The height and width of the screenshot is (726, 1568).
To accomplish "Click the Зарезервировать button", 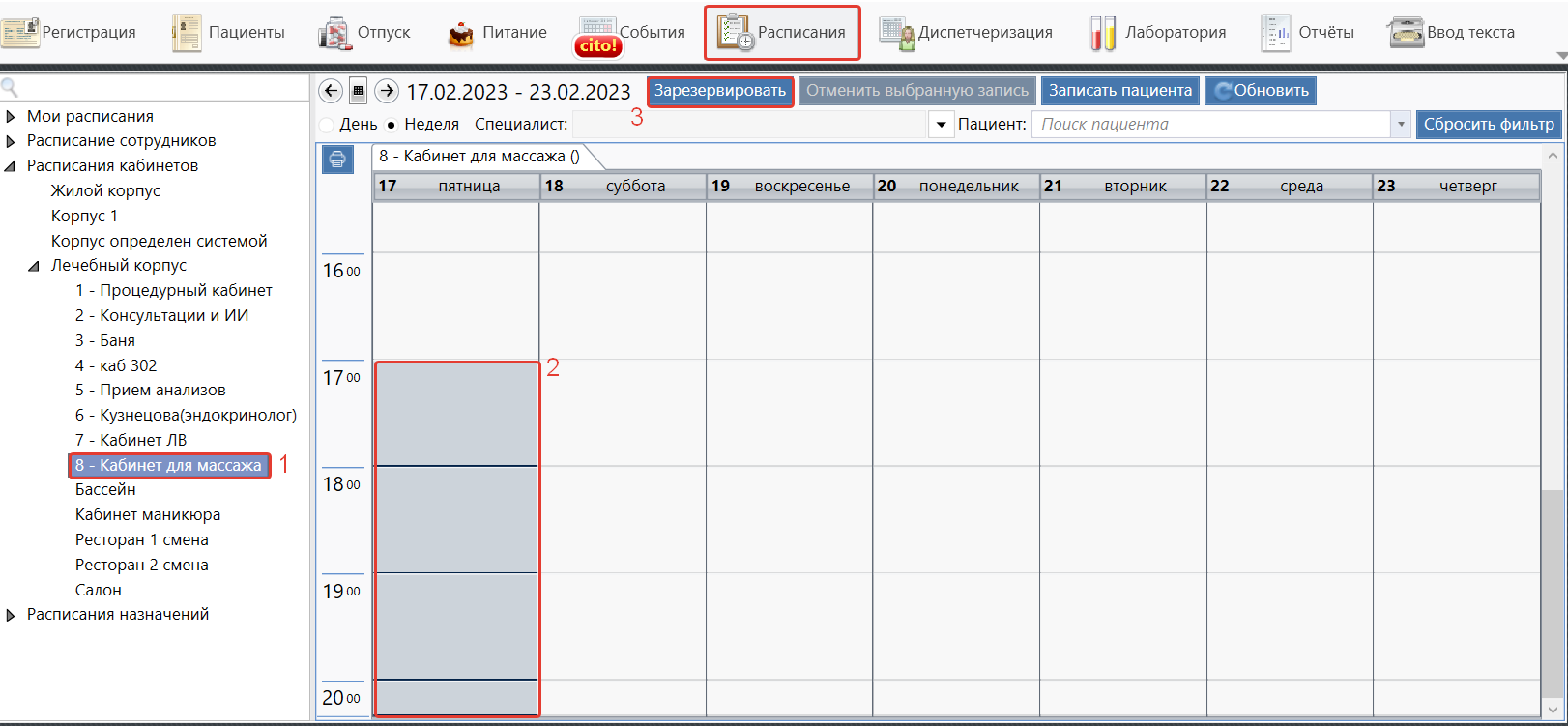I will coord(720,91).
